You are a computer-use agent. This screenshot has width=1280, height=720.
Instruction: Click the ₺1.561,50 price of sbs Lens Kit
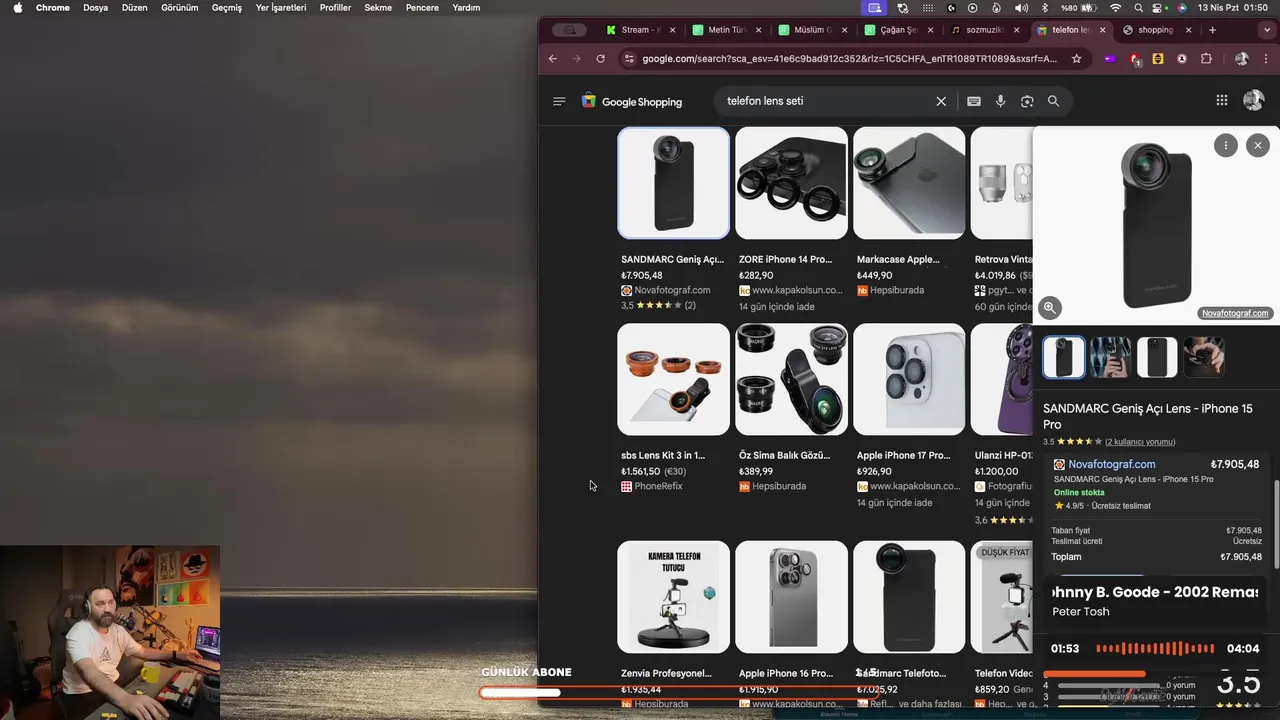coord(641,471)
